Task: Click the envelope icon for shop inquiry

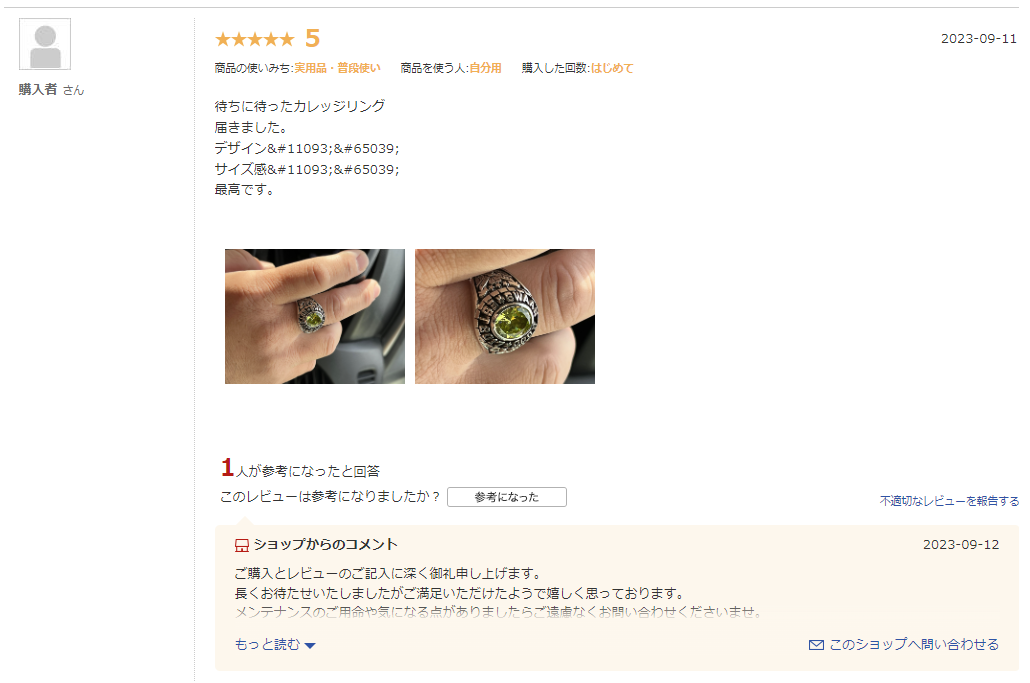Action: coord(816,645)
